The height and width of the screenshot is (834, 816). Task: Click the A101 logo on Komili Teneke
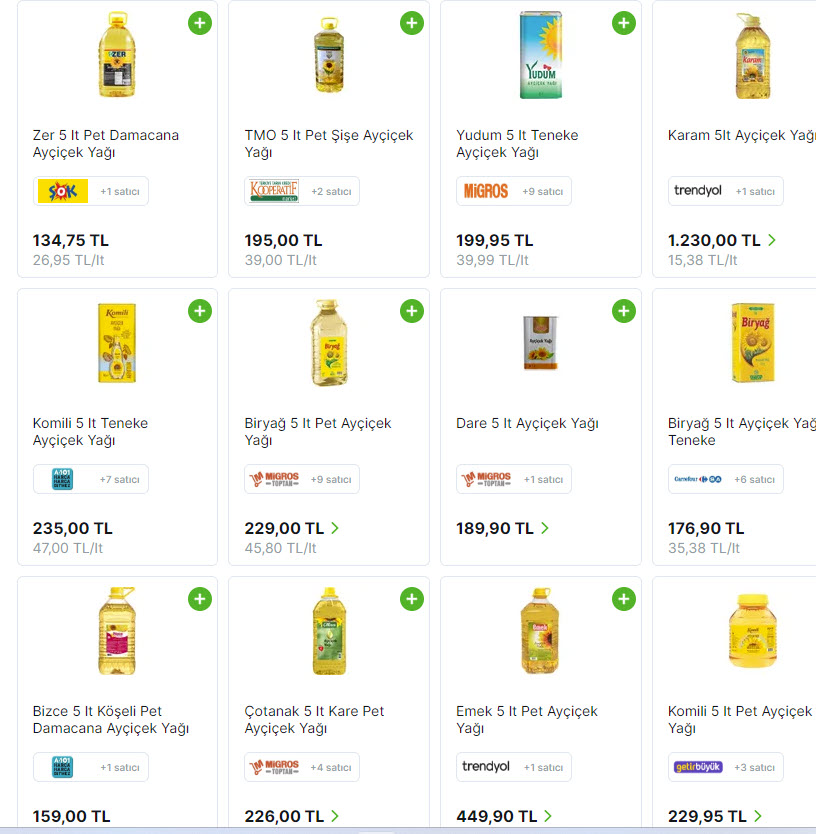click(62, 479)
